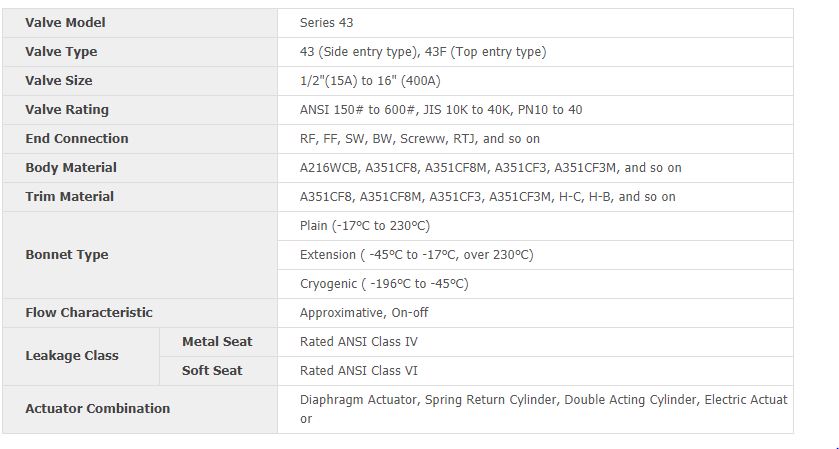Image resolution: width=839 pixels, height=449 pixels.
Task: Click the Flow Characteristic row label
Action: tap(89, 312)
